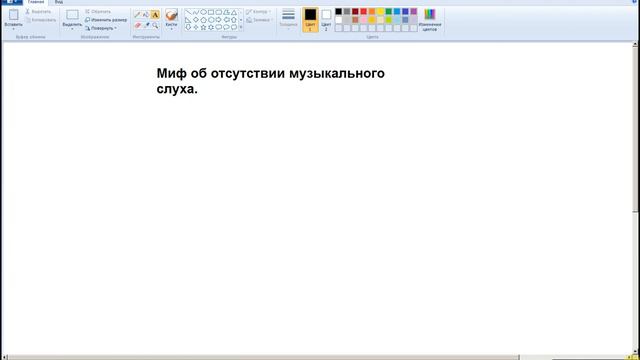Click Cut (Вырезать)
The width and height of the screenshot is (640, 360).
pos(38,11)
